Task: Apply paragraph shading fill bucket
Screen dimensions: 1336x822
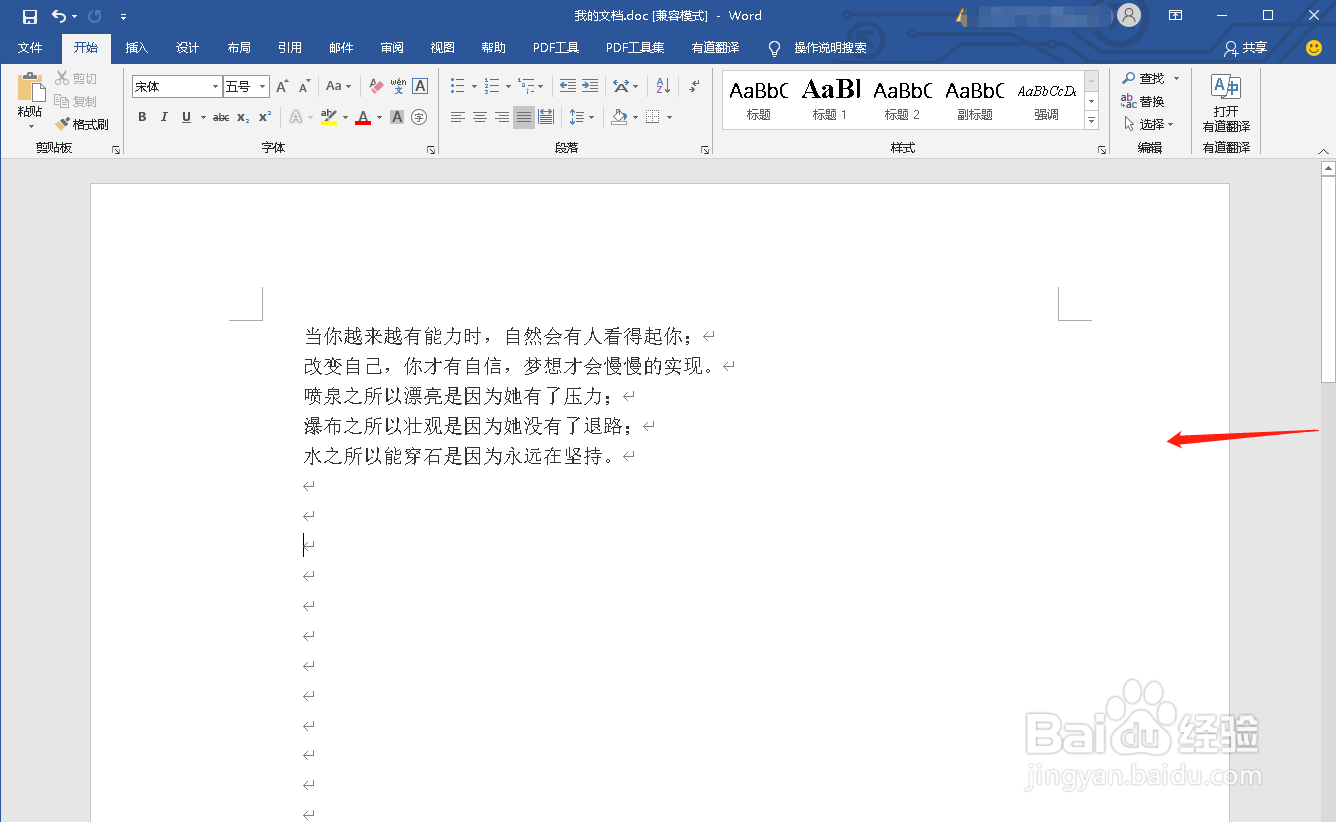Action: coord(619,117)
